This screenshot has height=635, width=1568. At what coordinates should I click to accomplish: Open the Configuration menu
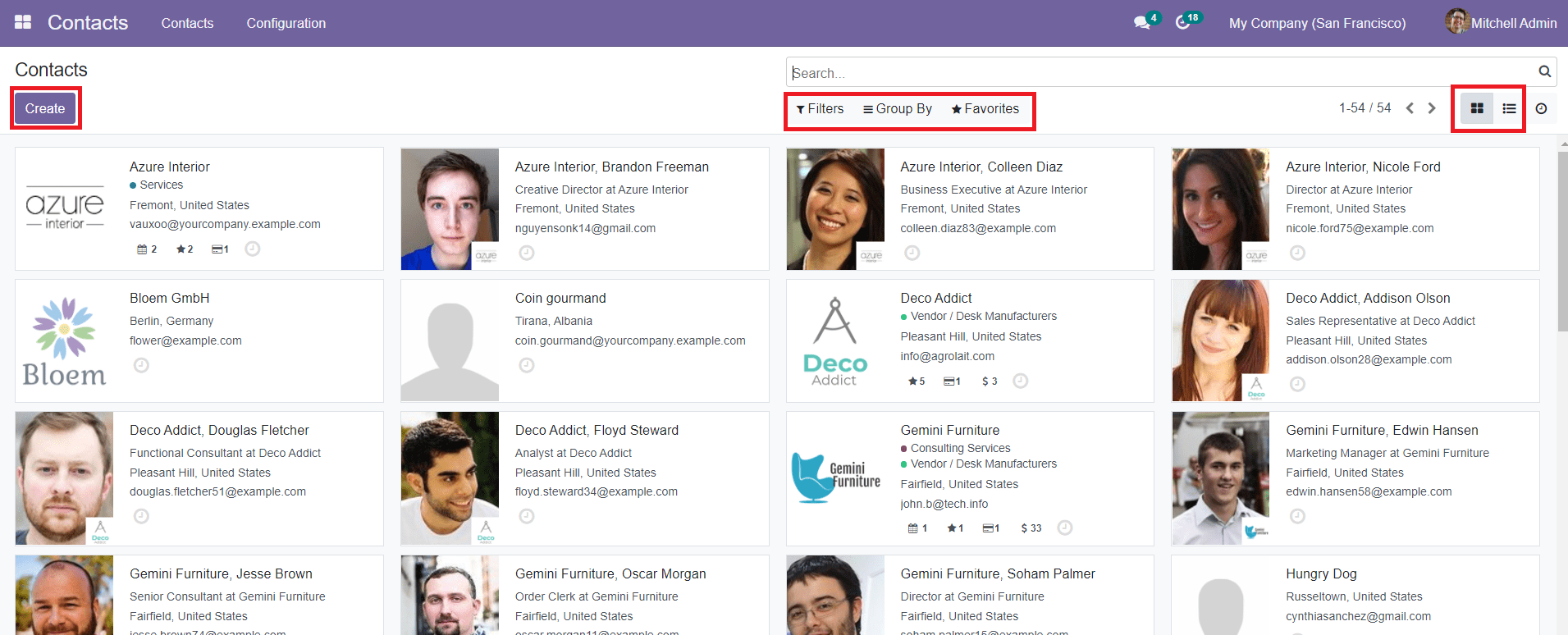[286, 23]
